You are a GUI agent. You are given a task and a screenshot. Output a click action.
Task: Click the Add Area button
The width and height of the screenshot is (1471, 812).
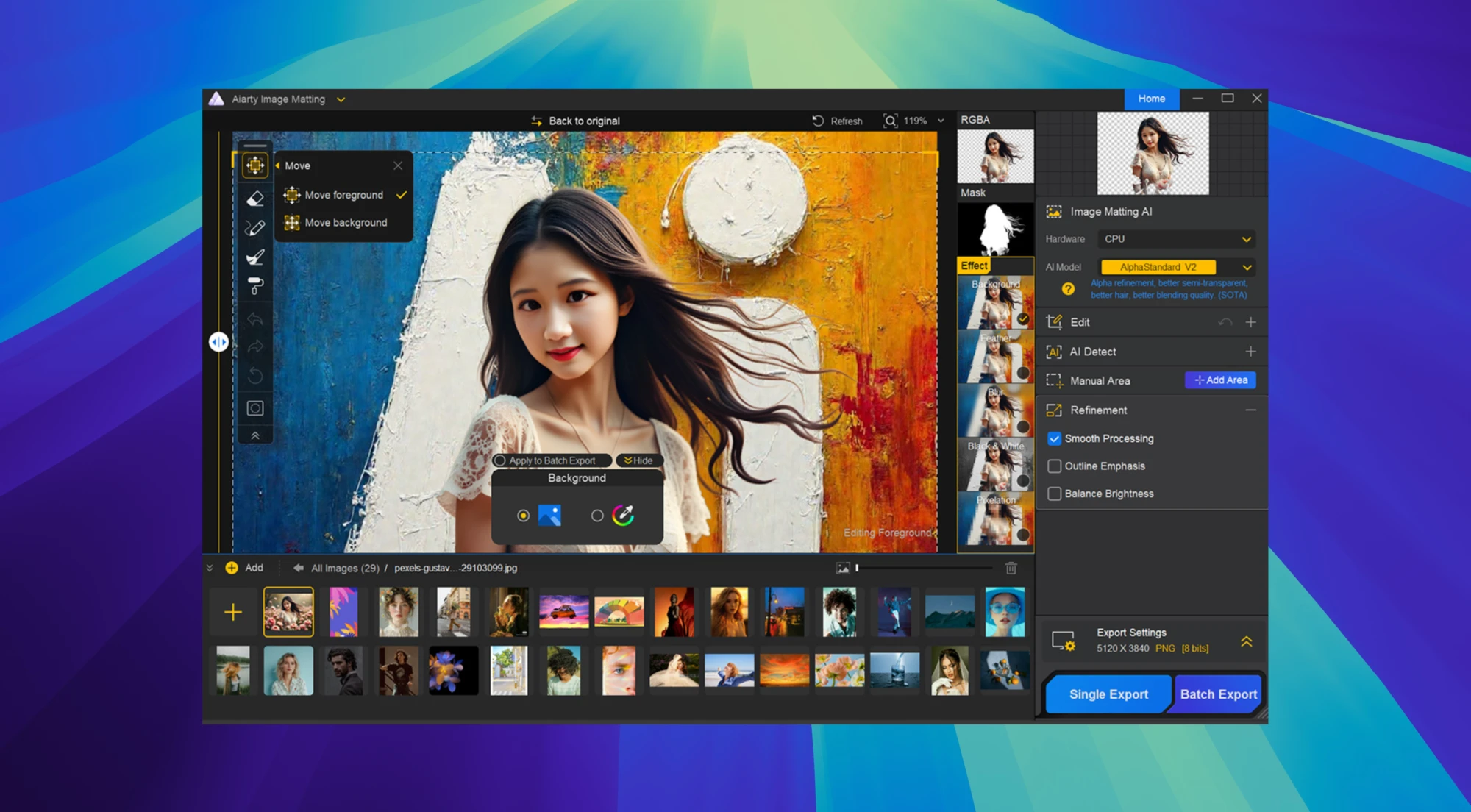pyautogui.click(x=1220, y=380)
